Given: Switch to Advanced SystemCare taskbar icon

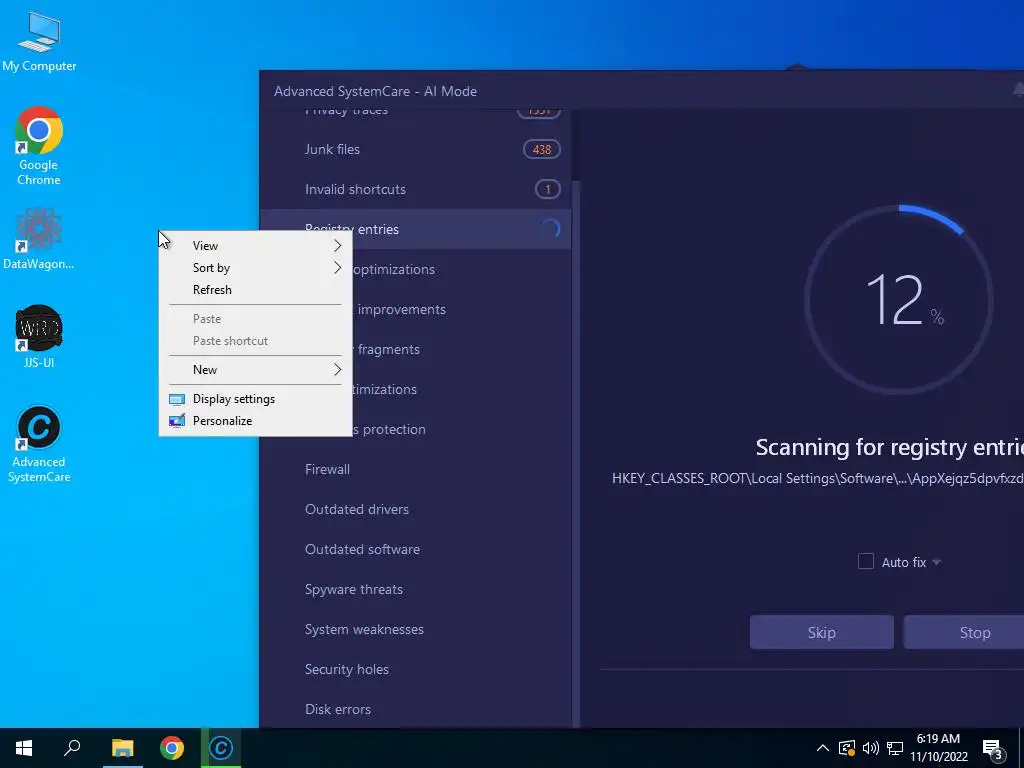Looking at the screenshot, I should pos(221,748).
